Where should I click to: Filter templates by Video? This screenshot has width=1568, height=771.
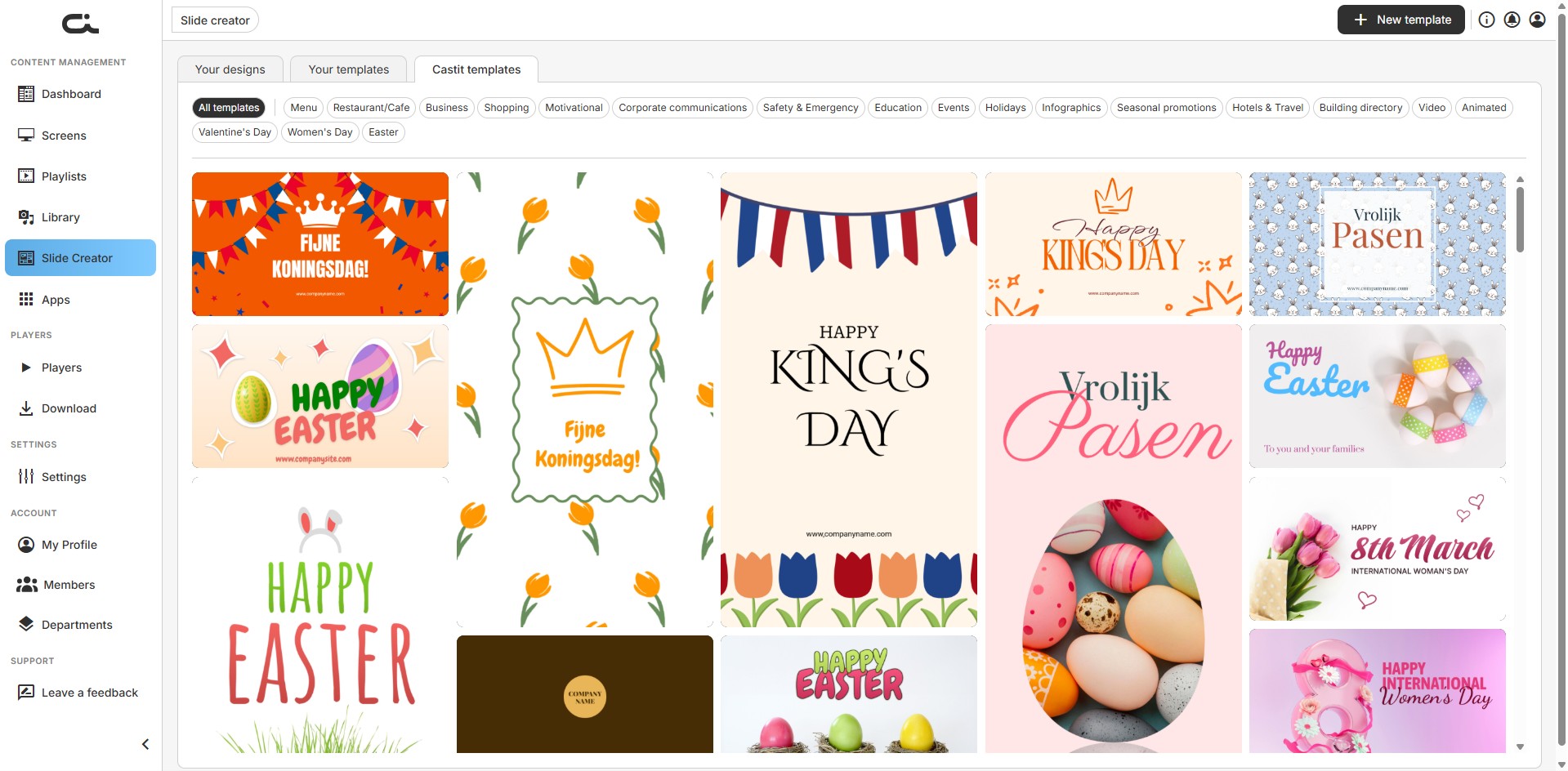[x=1432, y=108]
